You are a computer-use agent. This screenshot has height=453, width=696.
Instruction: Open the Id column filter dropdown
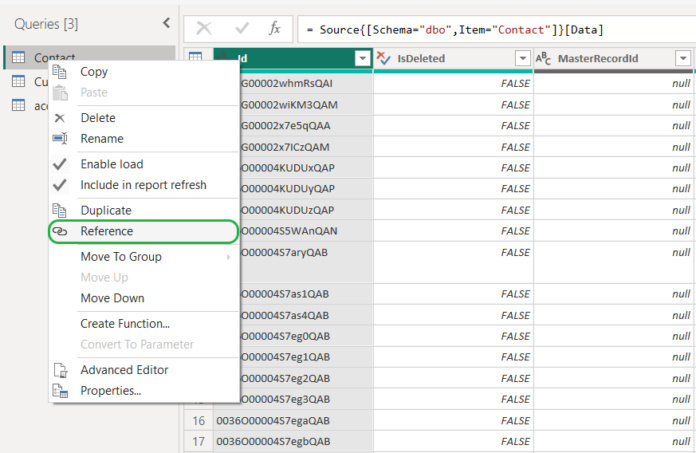[x=362, y=59]
